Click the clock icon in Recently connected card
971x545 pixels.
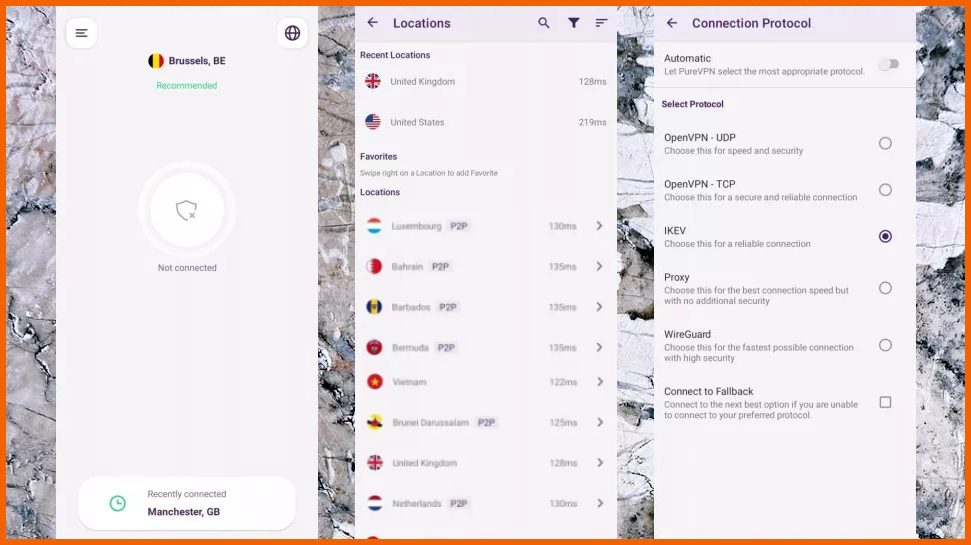pyautogui.click(x=118, y=503)
